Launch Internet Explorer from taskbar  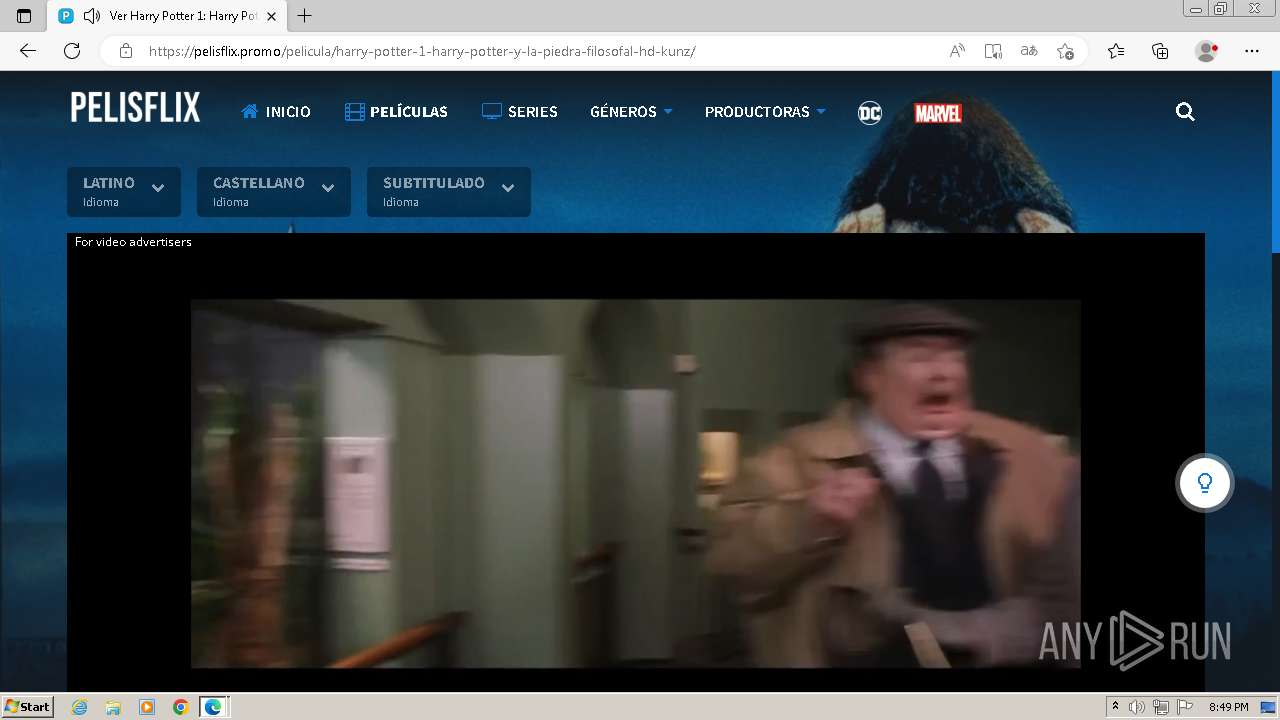[x=80, y=707]
